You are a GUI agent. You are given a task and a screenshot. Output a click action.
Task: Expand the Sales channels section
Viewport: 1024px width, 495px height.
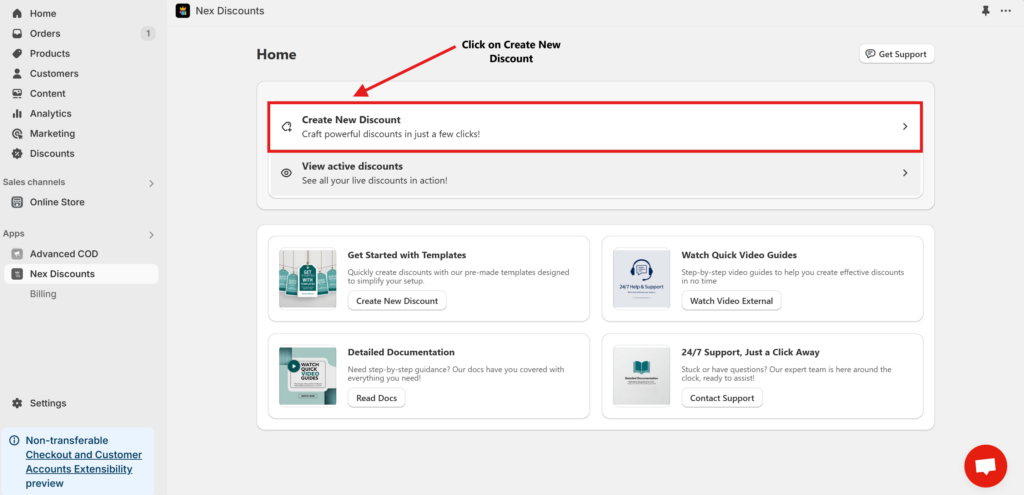coord(151,183)
